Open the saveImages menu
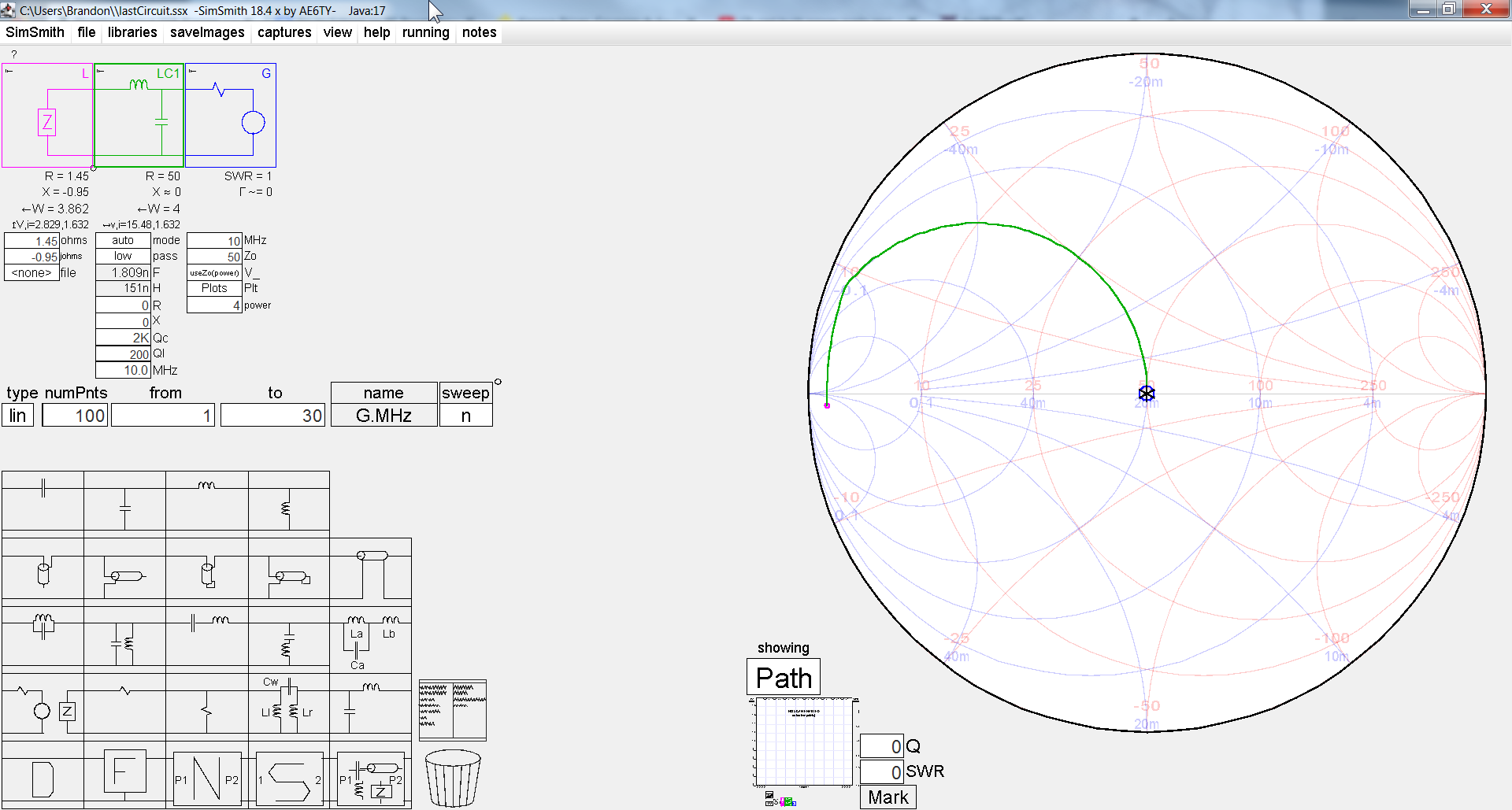 [207, 32]
